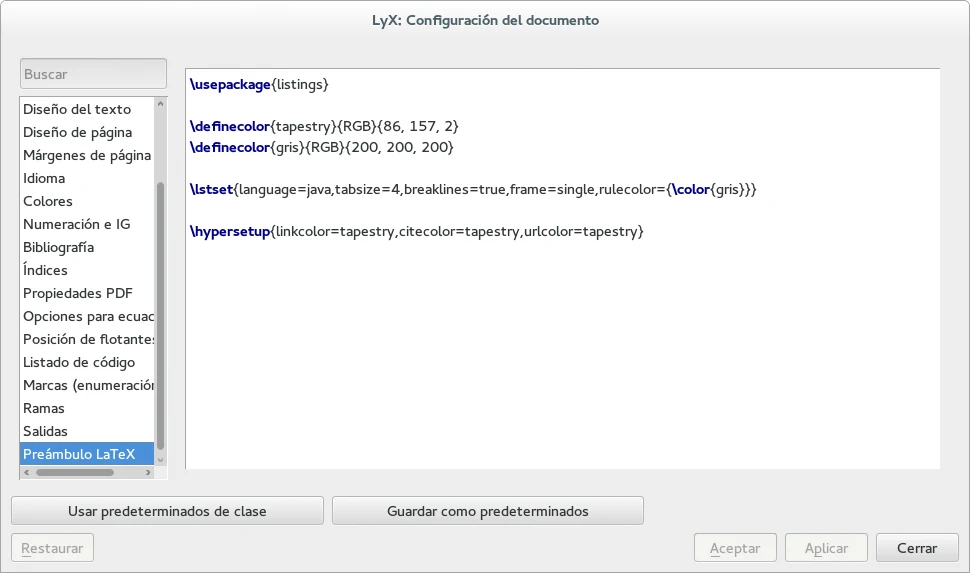Open Propiedades PDF section
The width and height of the screenshot is (970, 573).
(77, 293)
